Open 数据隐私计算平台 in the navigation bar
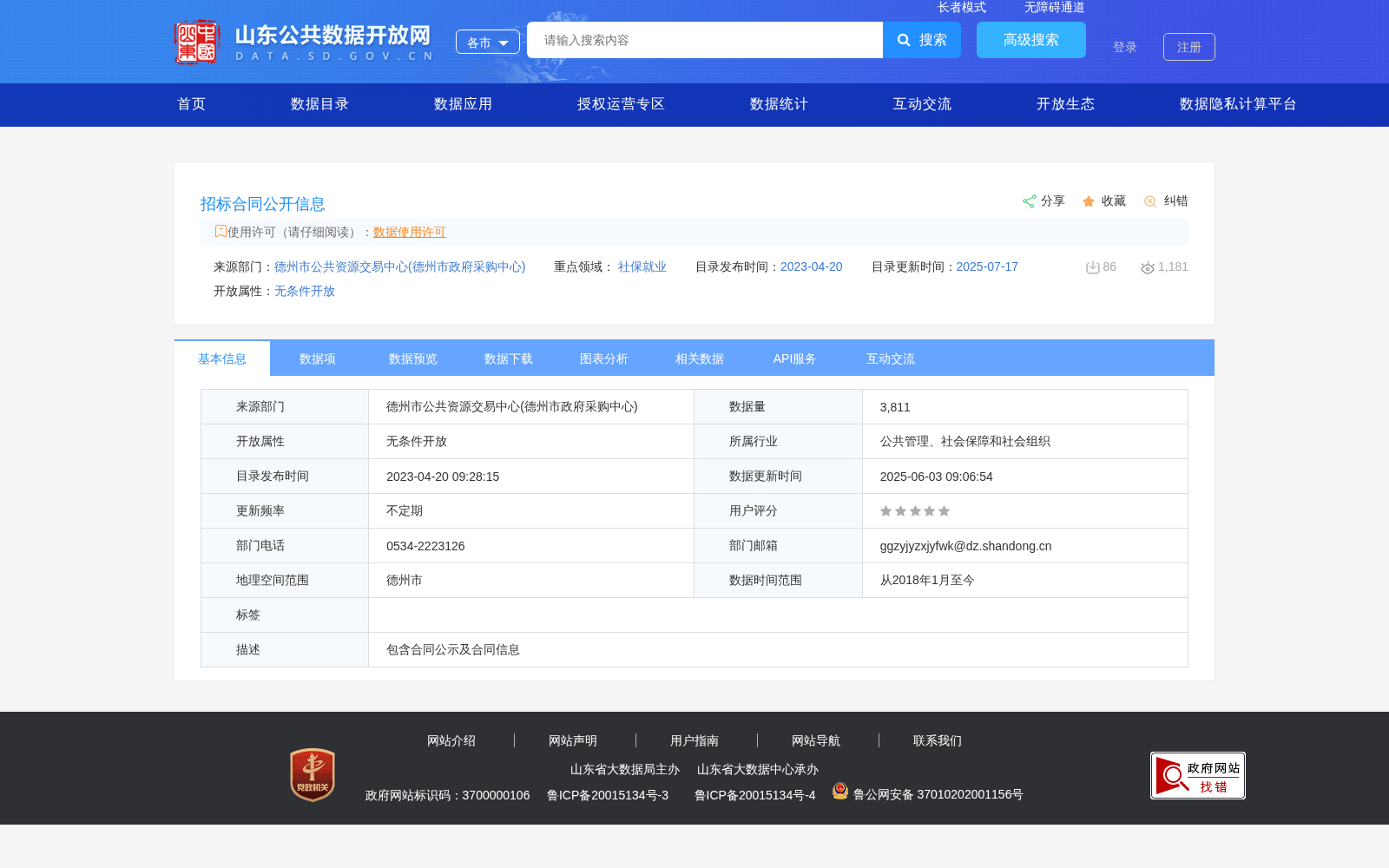 point(1239,104)
